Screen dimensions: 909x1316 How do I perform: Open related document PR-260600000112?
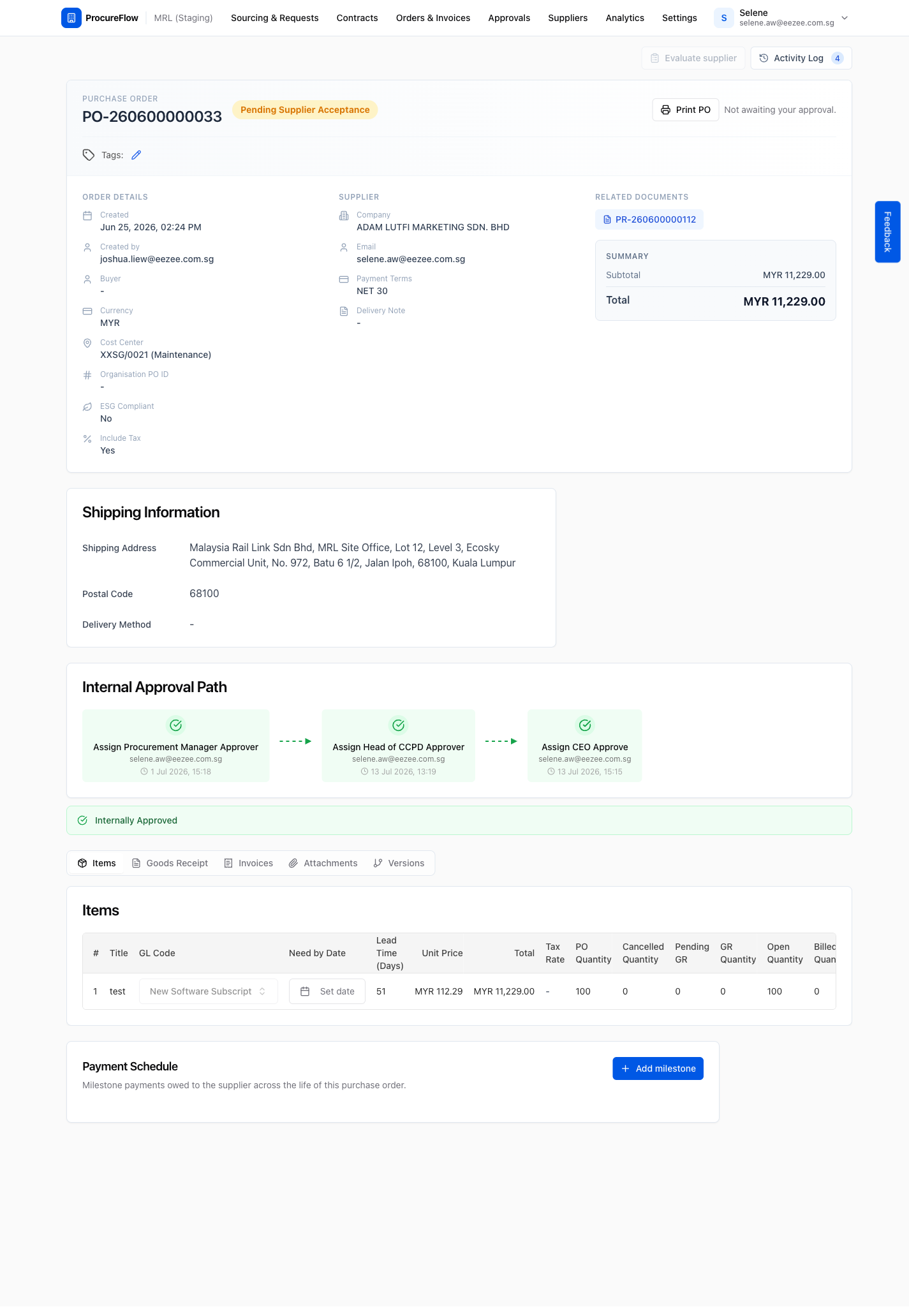(x=649, y=219)
